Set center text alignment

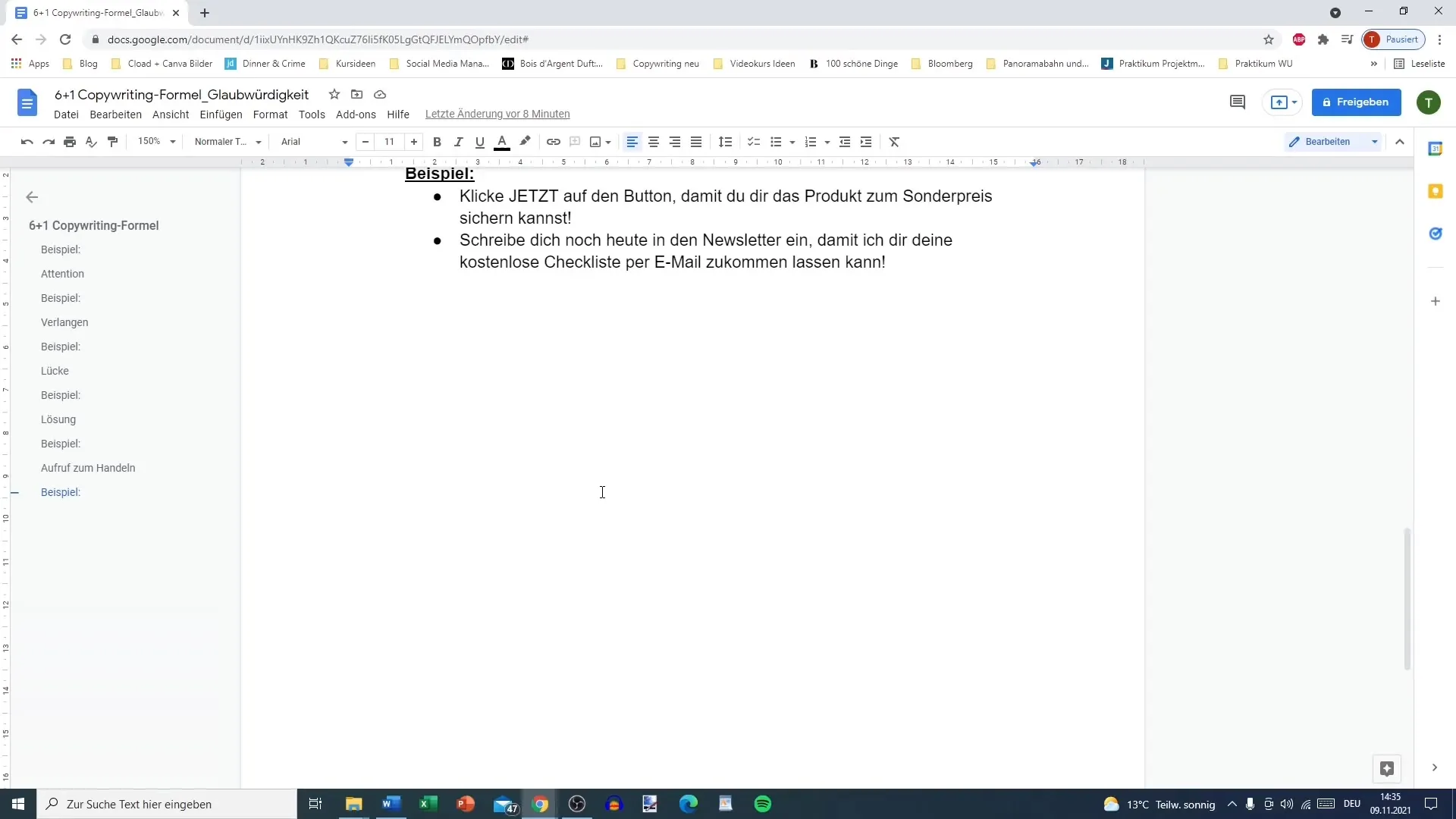coord(654,142)
